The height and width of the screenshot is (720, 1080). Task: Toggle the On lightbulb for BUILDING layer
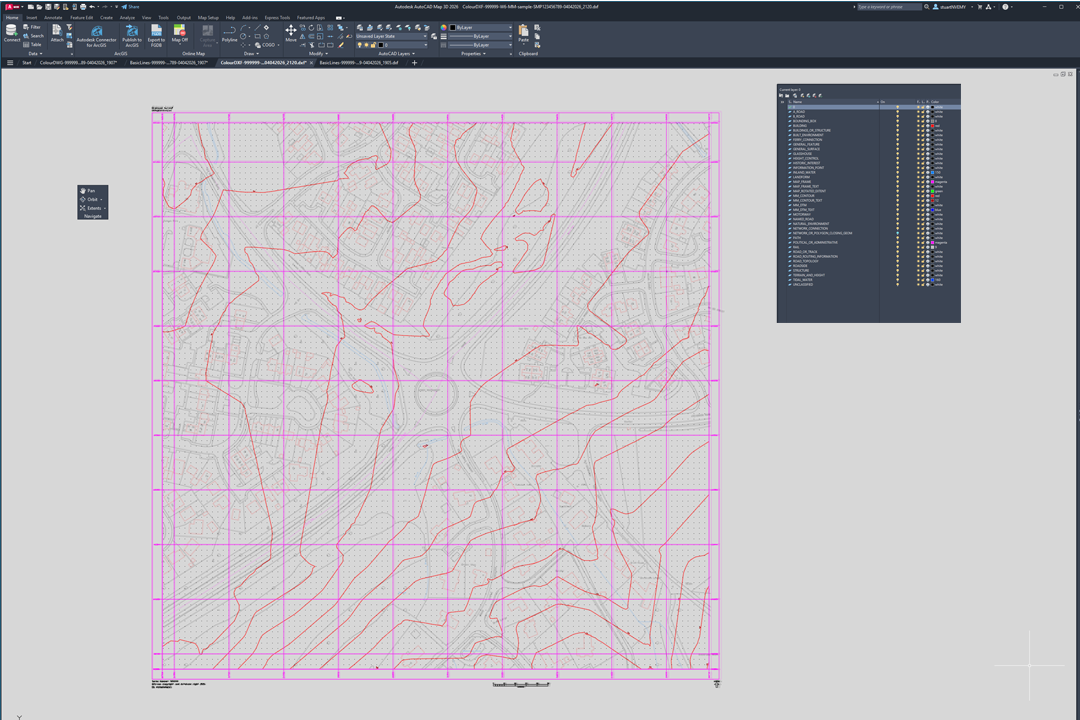click(897, 126)
